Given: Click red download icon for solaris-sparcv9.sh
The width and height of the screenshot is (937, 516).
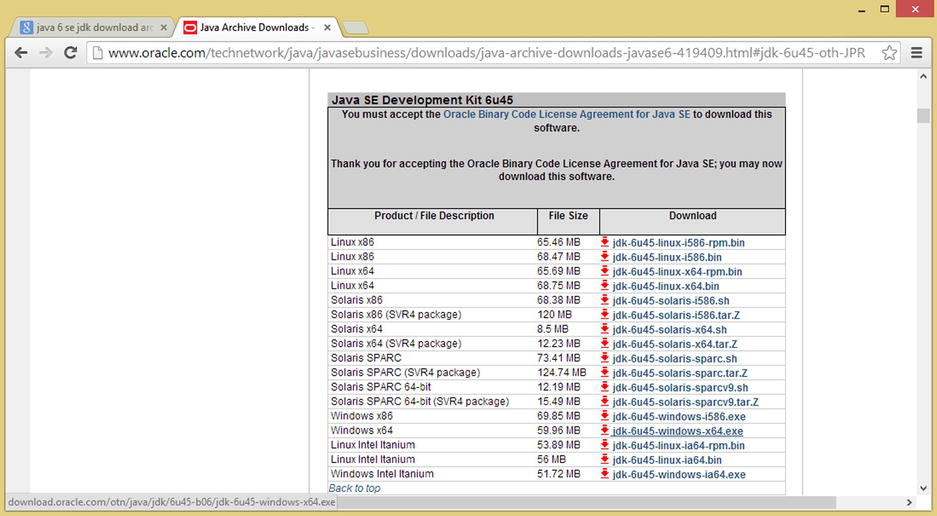Looking at the screenshot, I should [x=605, y=386].
